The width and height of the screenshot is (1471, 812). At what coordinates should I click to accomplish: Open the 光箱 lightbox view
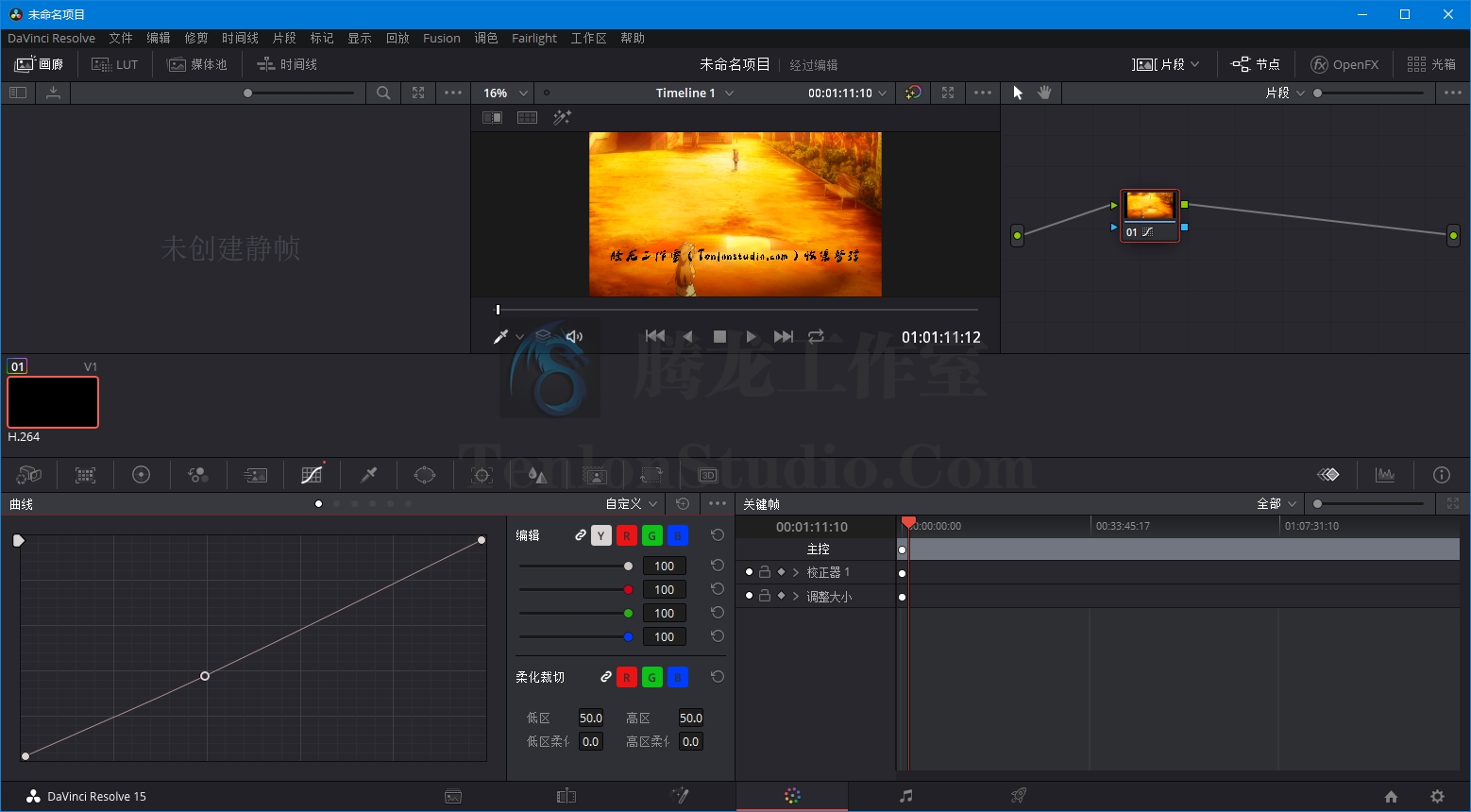pyautogui.click(x=1431, y=64)
